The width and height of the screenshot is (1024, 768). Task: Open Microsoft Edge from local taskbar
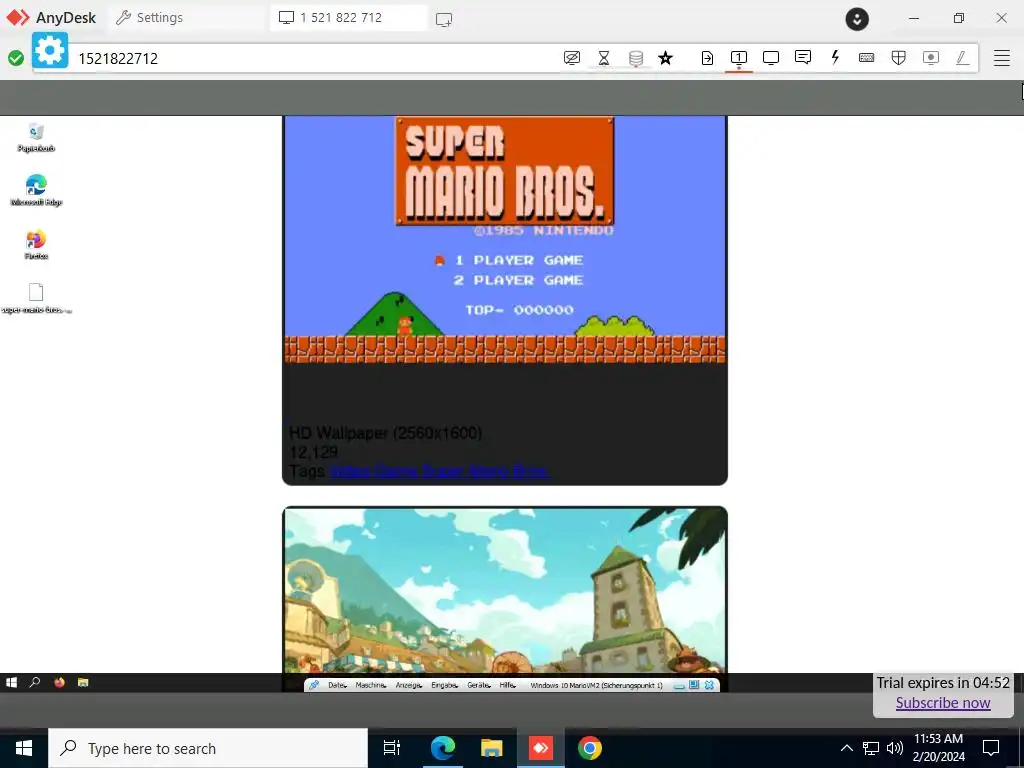[442, 748]
